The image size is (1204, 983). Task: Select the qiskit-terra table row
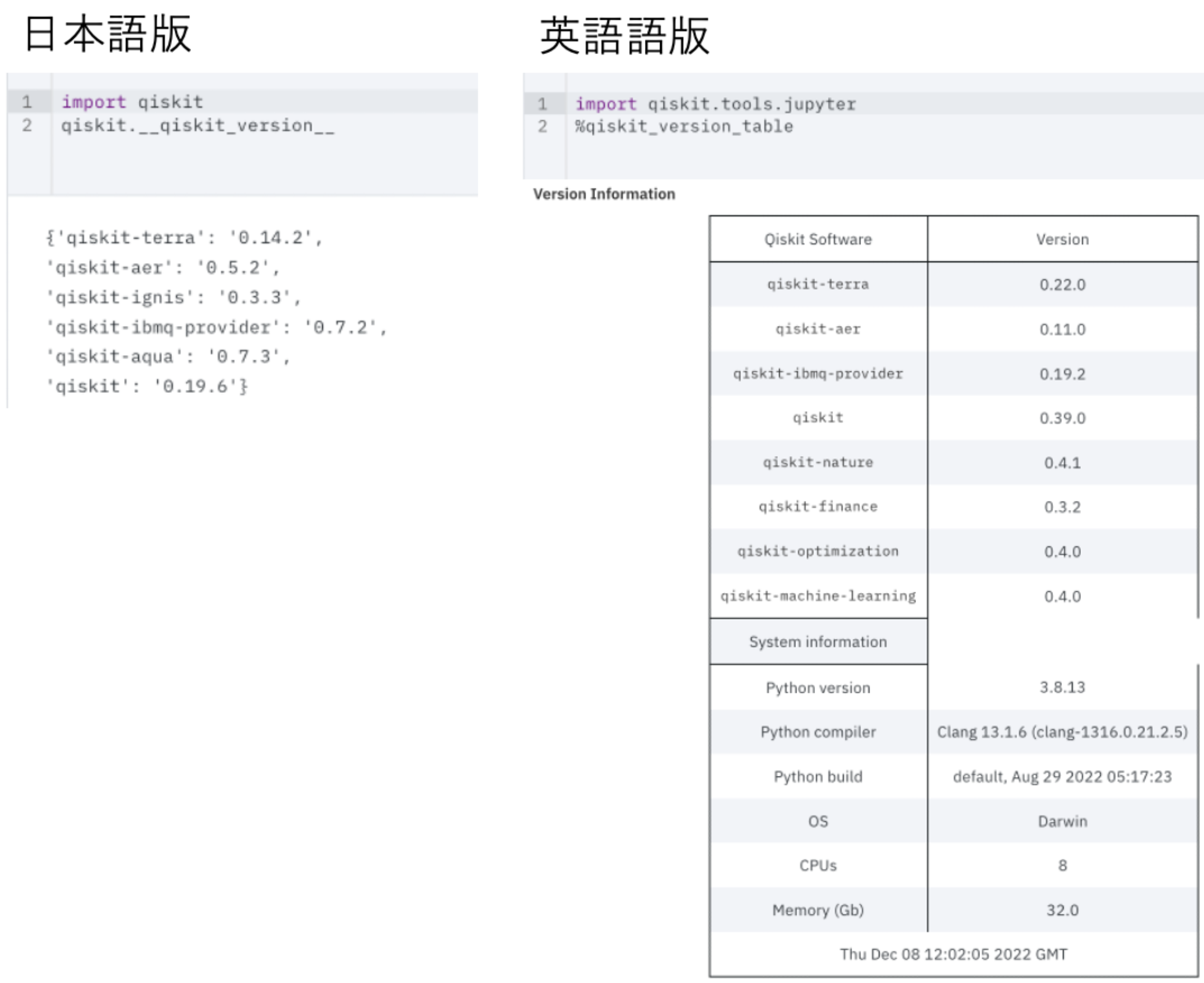(817, 284)
